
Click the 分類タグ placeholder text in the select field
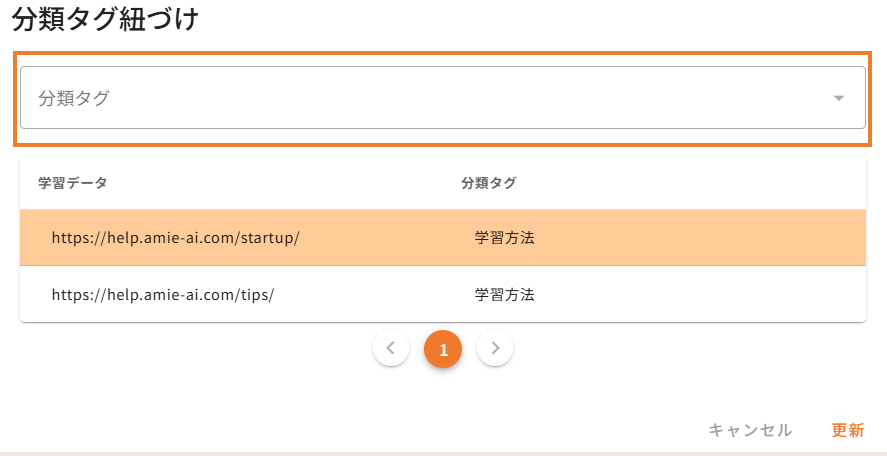[74, 98]
